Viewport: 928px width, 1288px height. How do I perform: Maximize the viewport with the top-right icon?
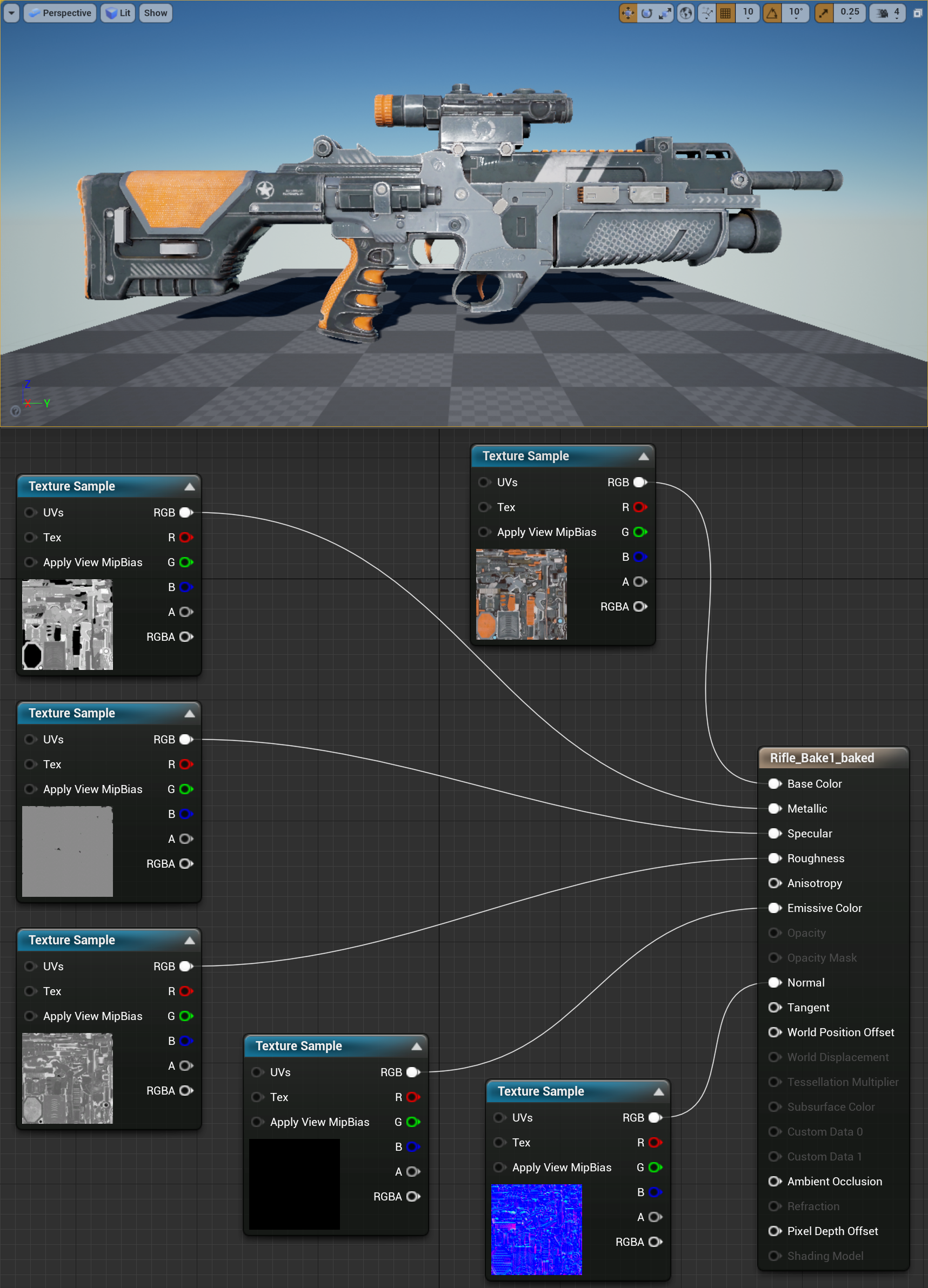pyautogui.click(x=918, y=12)
